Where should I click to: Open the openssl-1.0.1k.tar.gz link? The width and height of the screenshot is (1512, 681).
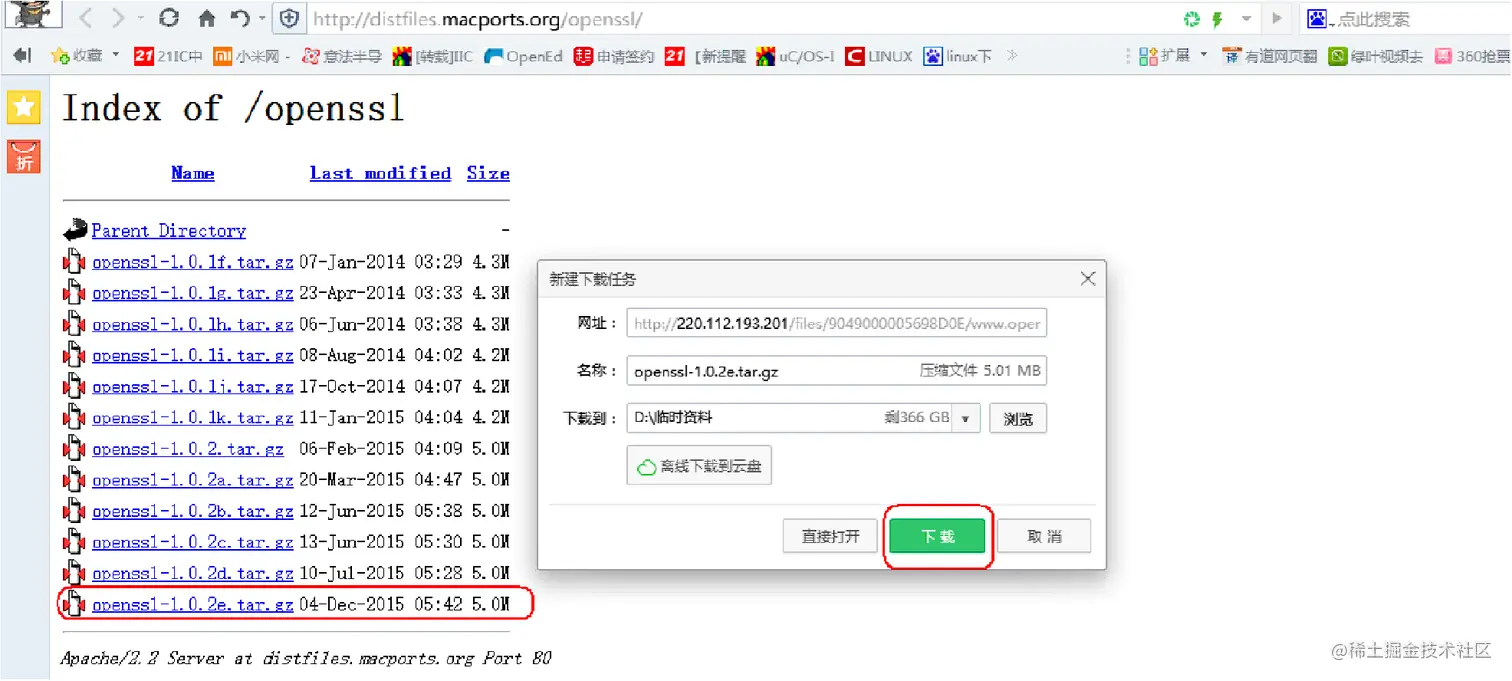[x=193, y=417]
